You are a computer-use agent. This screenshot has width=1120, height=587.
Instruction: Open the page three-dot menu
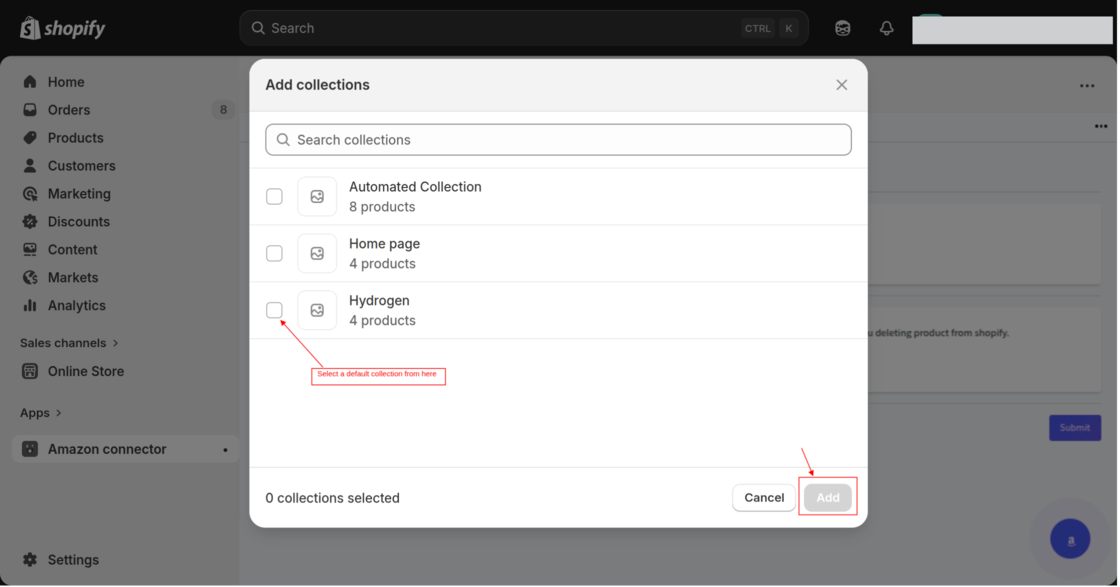tap(1087, 86)
